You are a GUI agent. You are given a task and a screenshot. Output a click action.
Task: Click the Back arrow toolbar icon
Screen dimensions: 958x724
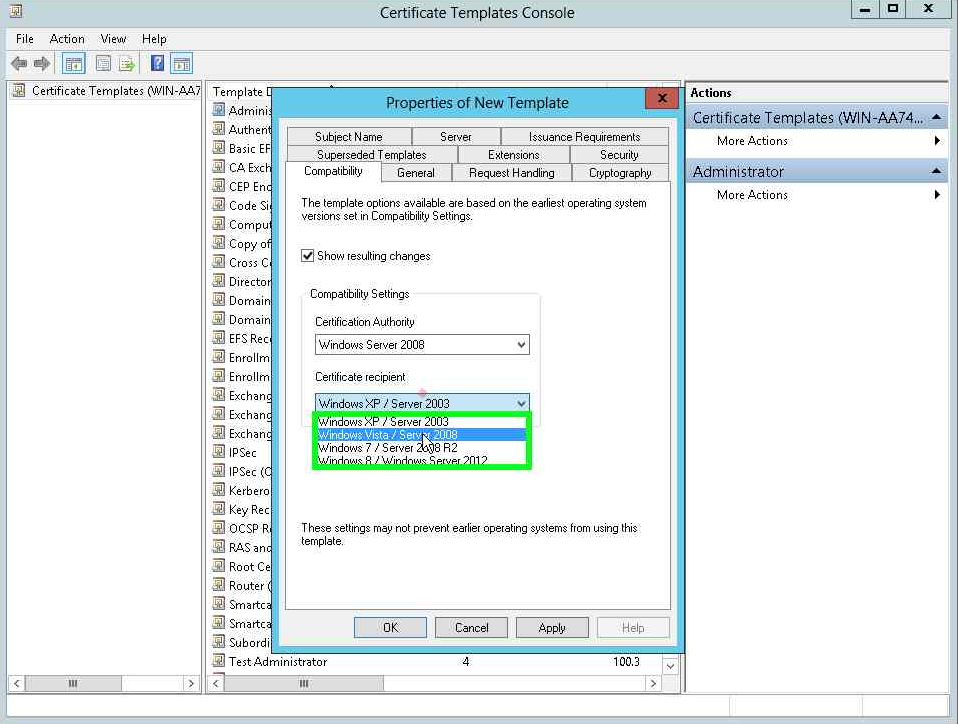tap(19, 64)
